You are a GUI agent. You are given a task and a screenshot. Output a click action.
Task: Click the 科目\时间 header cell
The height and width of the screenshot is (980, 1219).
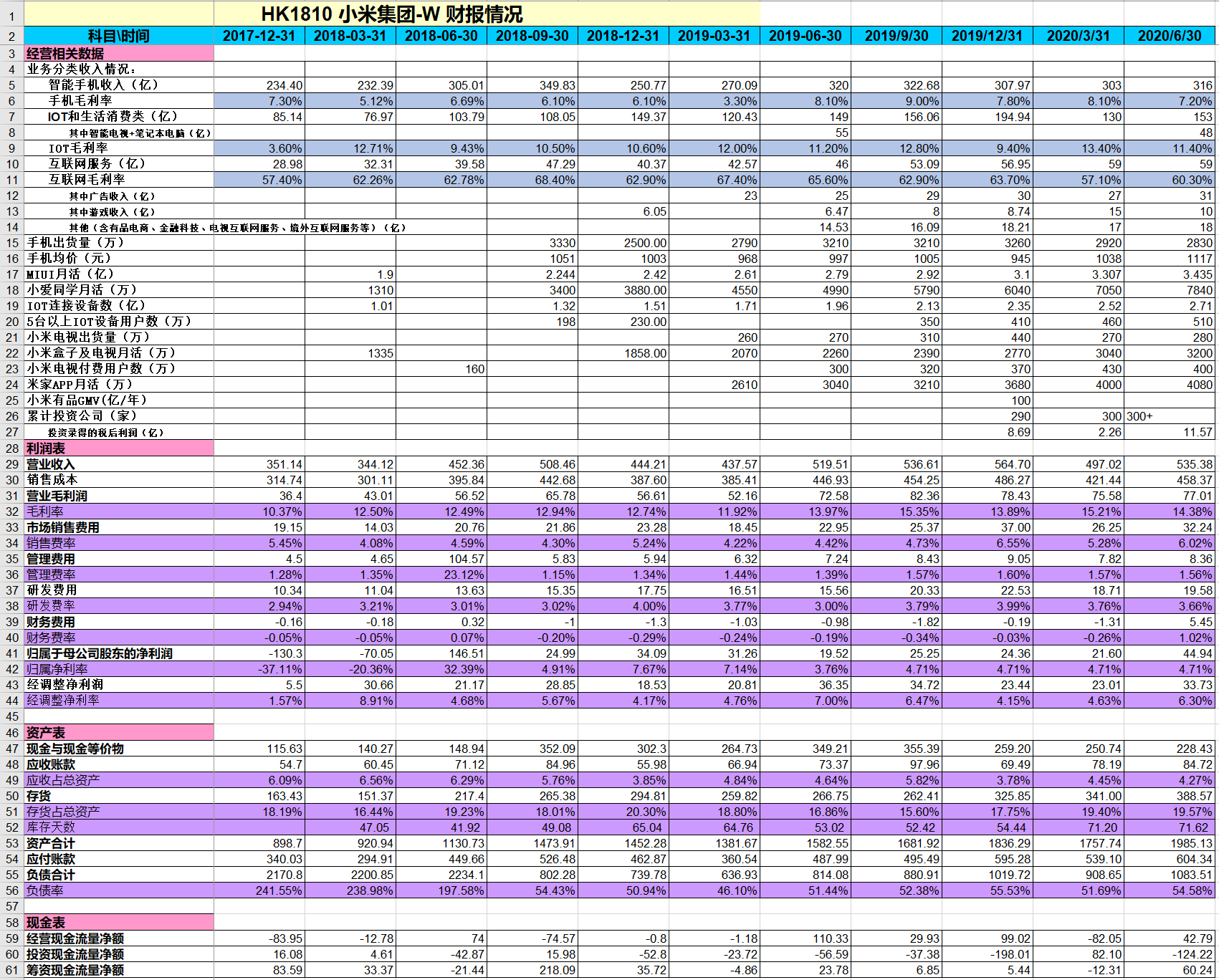tap(119, 36)
